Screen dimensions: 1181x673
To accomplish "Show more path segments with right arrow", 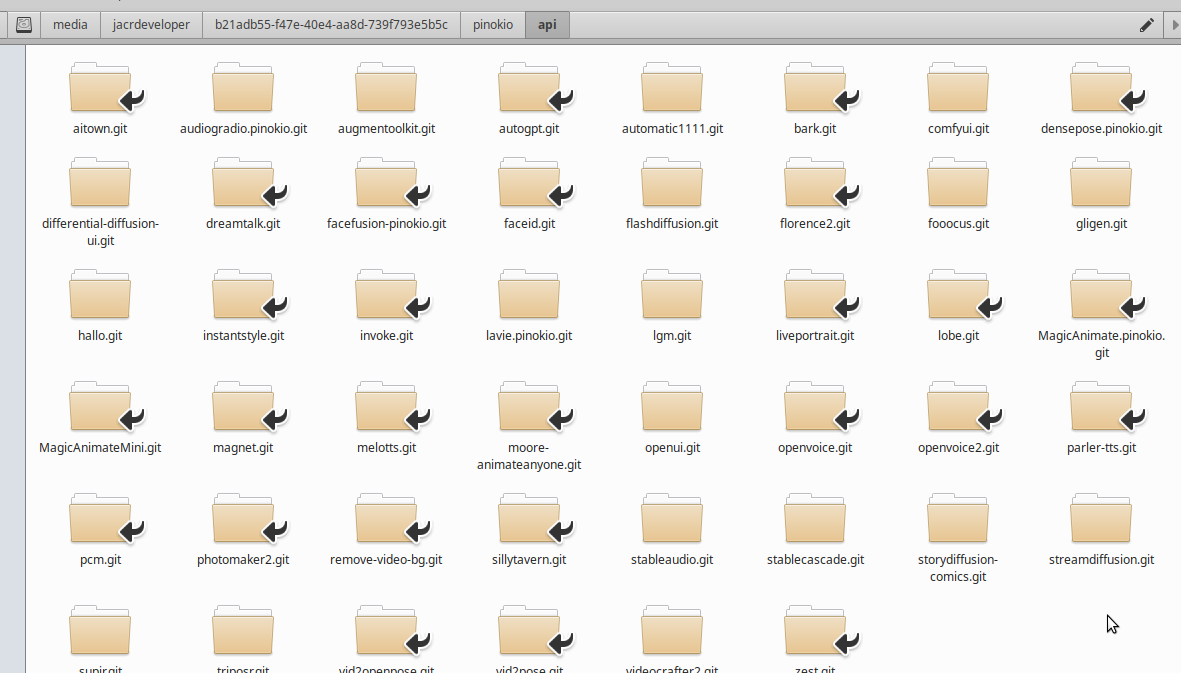I will coord(1173,25).
